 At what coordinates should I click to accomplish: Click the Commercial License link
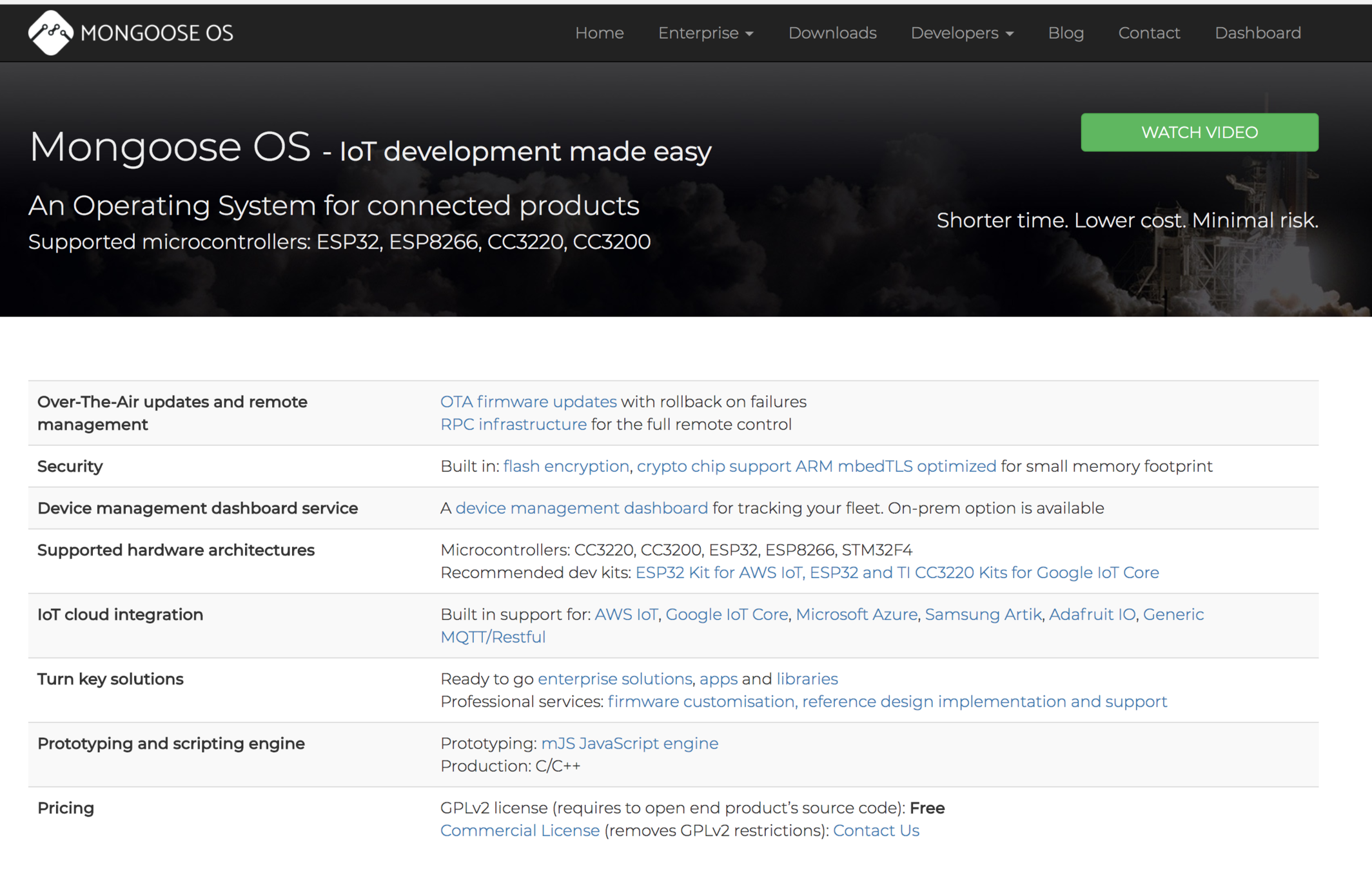(x=520, y=830)
